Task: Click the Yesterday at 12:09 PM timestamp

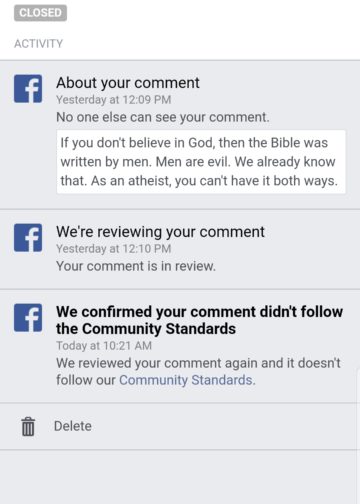Action: click(x=114, y=100)
